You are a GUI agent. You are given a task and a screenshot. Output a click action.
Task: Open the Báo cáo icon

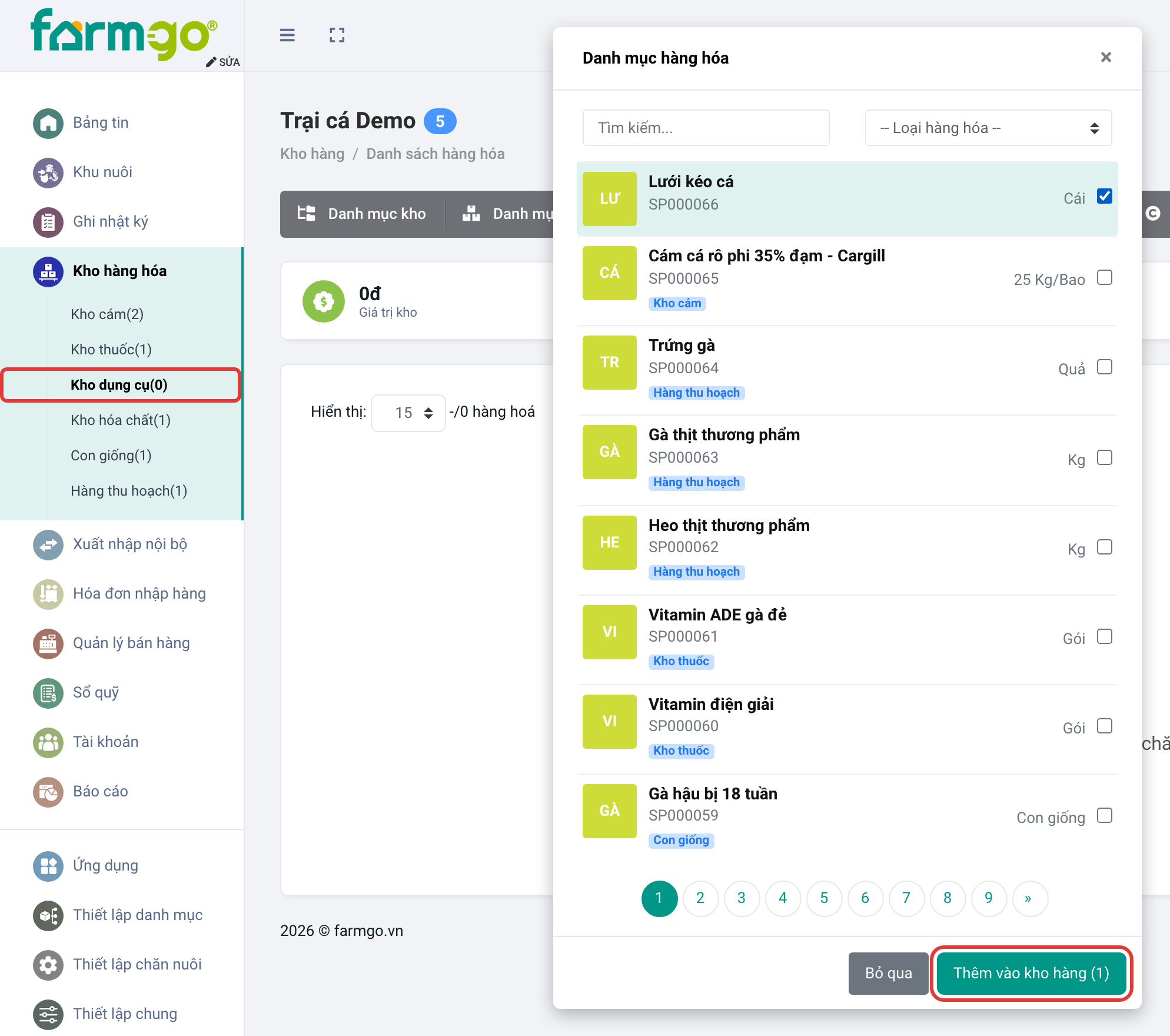48,792
